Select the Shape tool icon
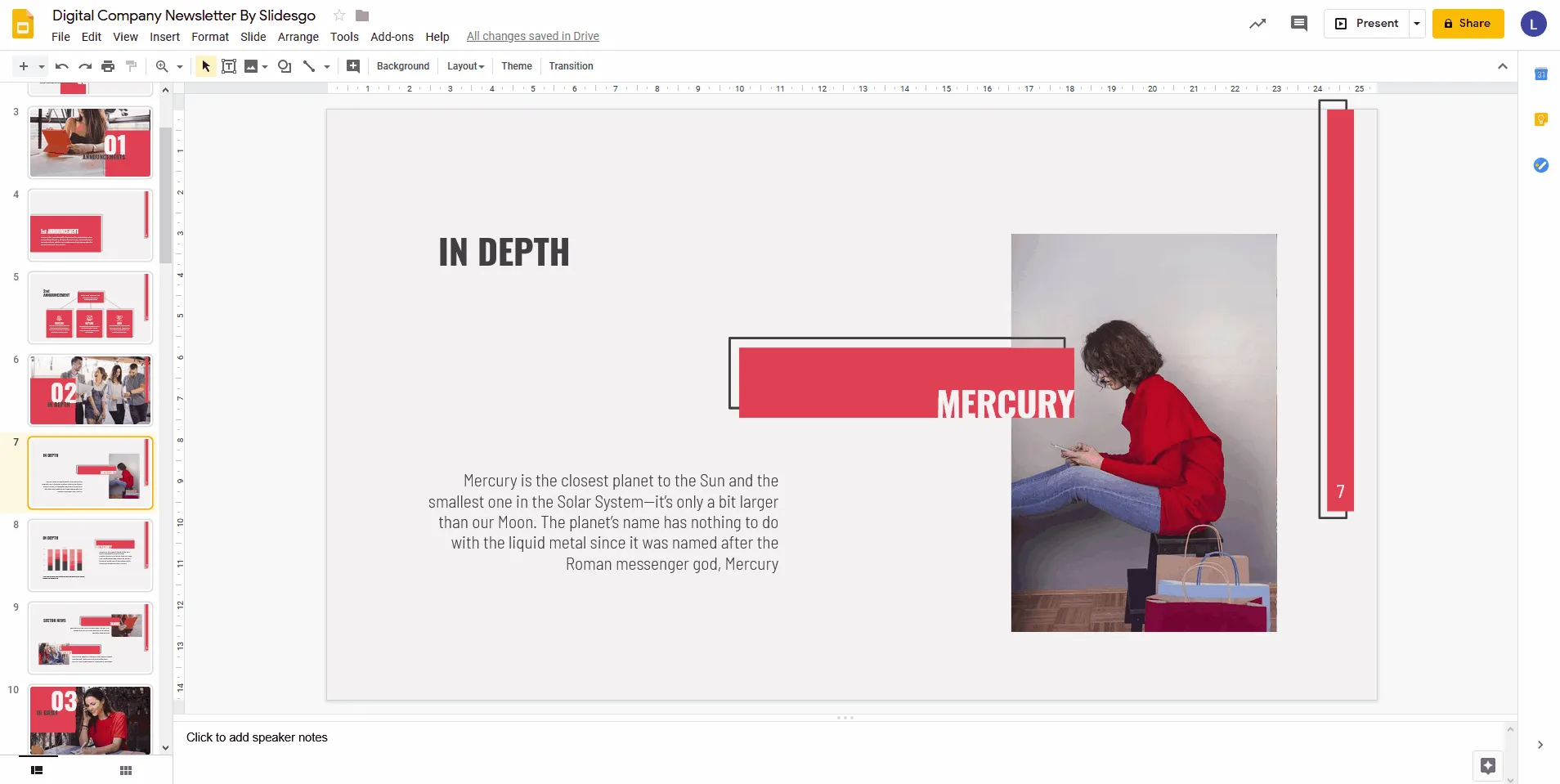 tap(285, 66)
